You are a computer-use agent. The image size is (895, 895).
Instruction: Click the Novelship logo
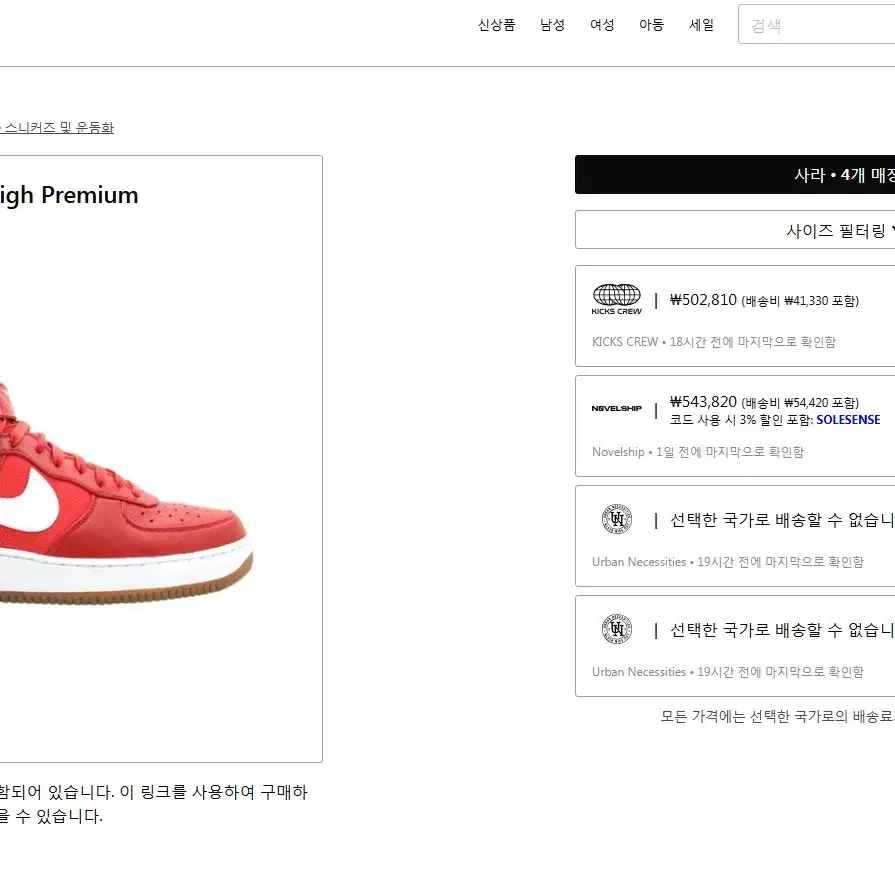tap(616, 409)
